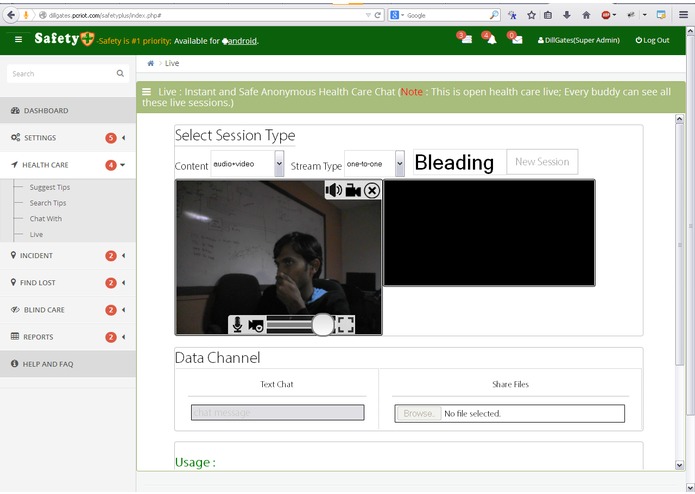Expand the Blind Care sidebar menu

[x=68, y=310]
